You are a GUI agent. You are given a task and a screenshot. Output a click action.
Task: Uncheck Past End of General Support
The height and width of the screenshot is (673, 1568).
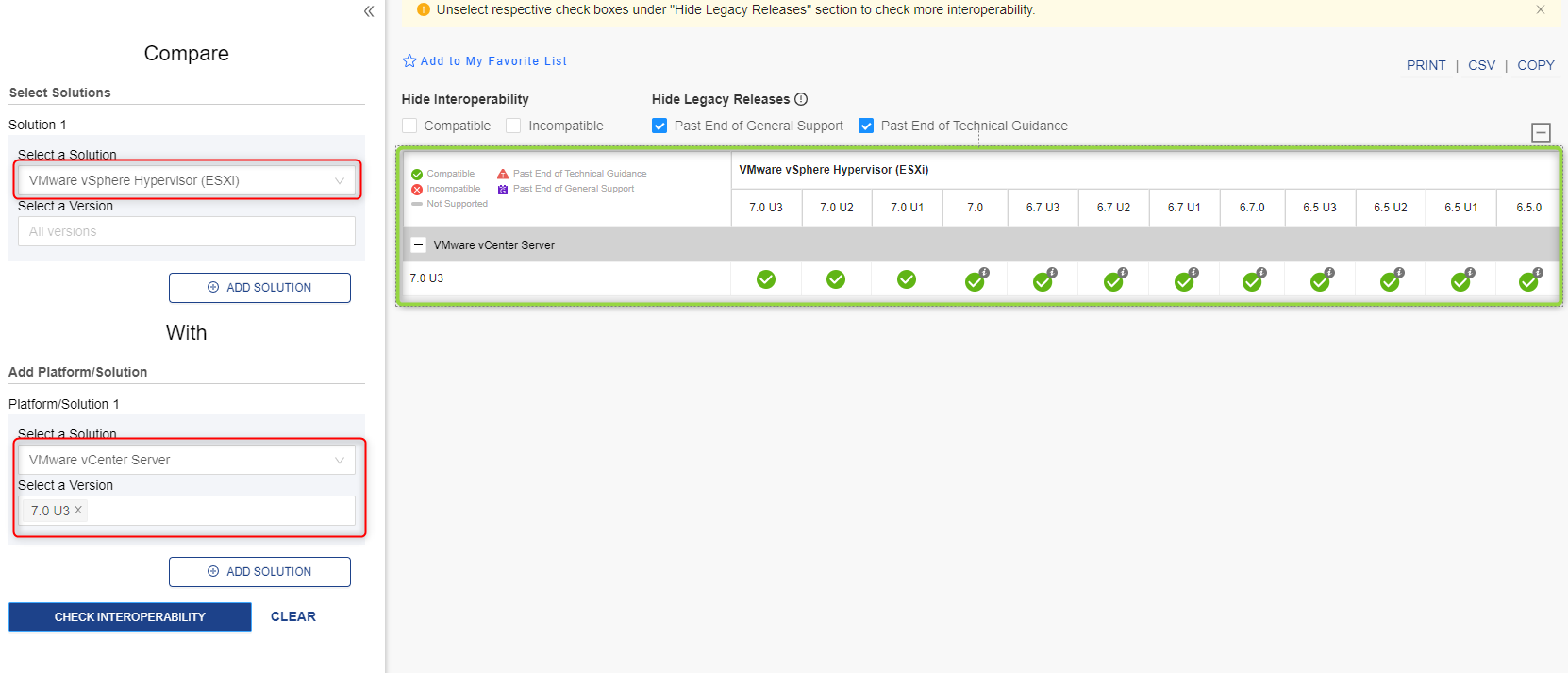tap(659, 126)
